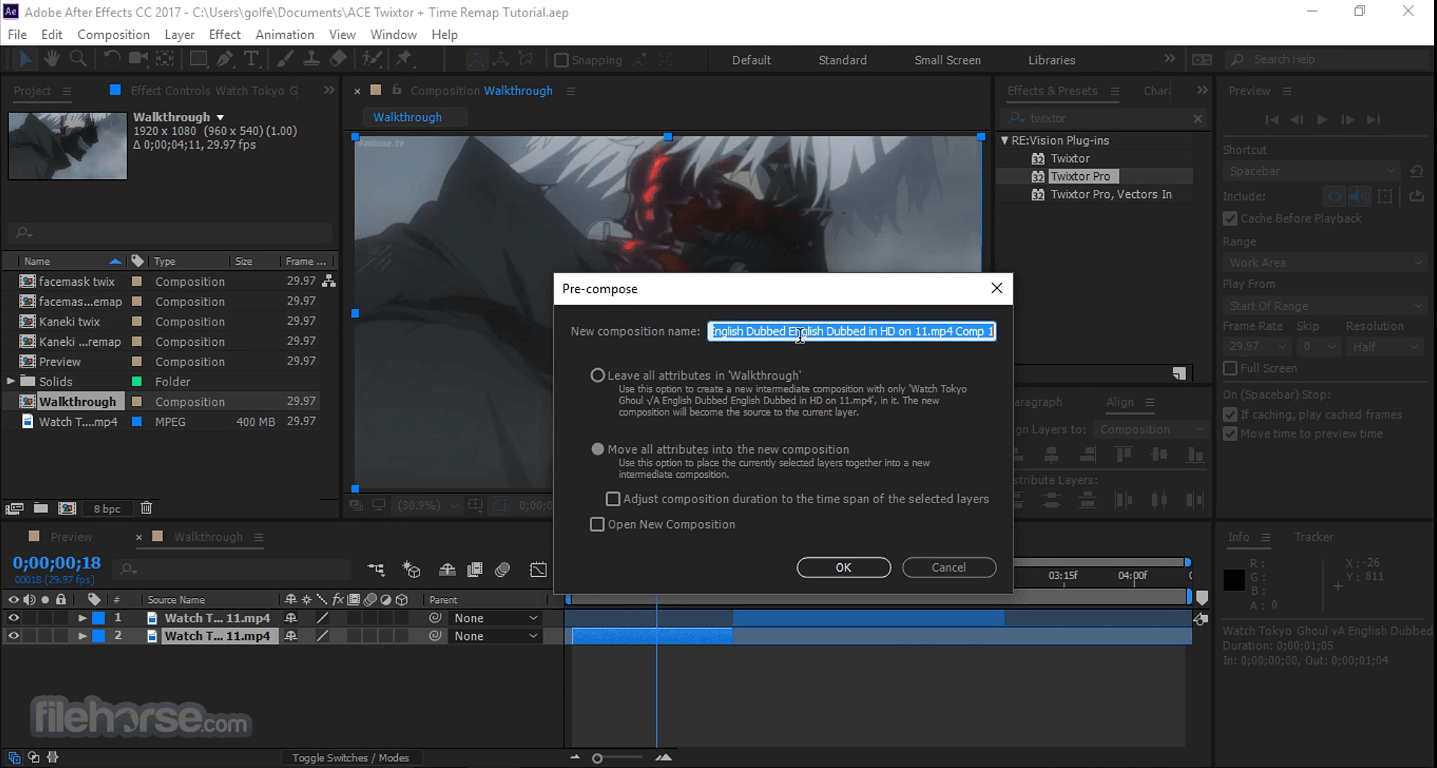Select the Roto Brush tool
This screenshot has width=1437, height=768.
(372, 59)
